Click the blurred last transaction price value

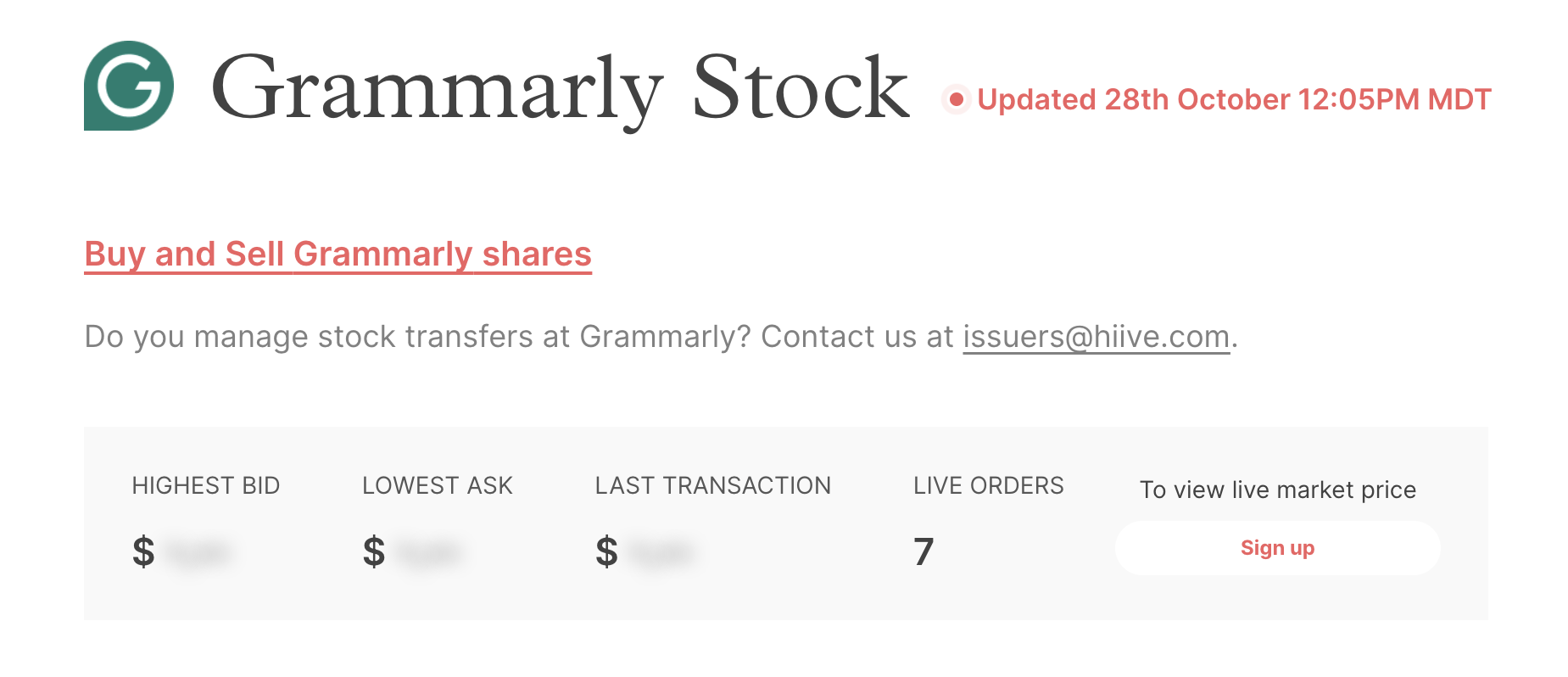pos(662,553)
